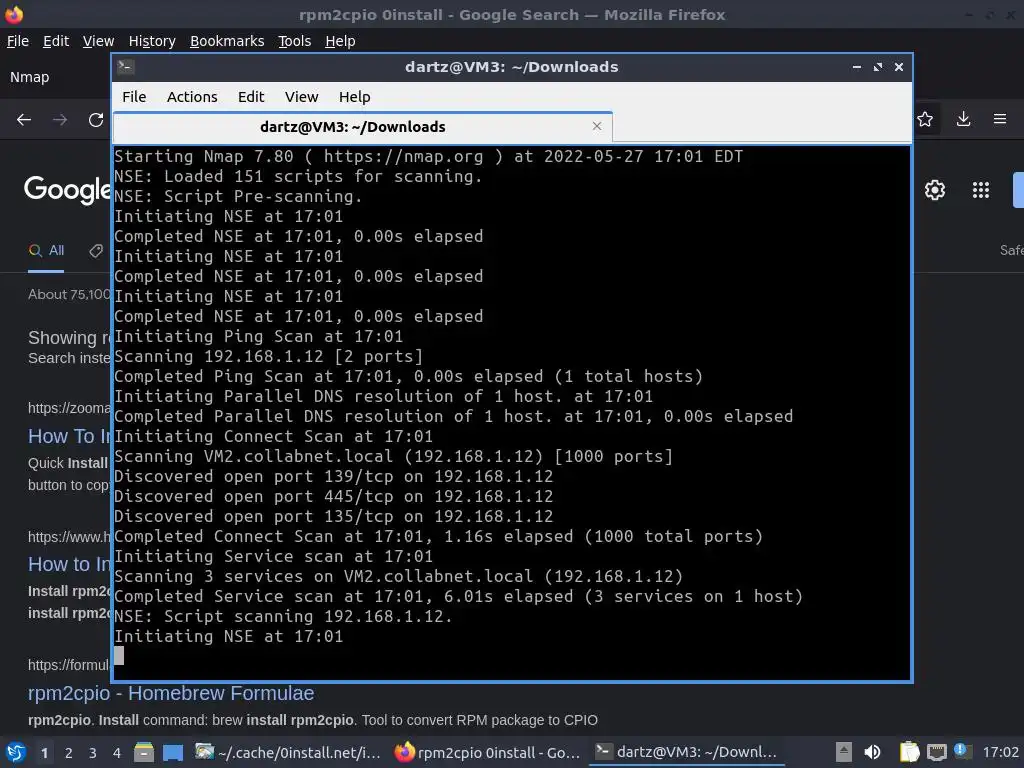Click the 'Initiating Connect Scan at 17:01' line
The width and height of the screenshot is (1024, 768).
(274, 436)
